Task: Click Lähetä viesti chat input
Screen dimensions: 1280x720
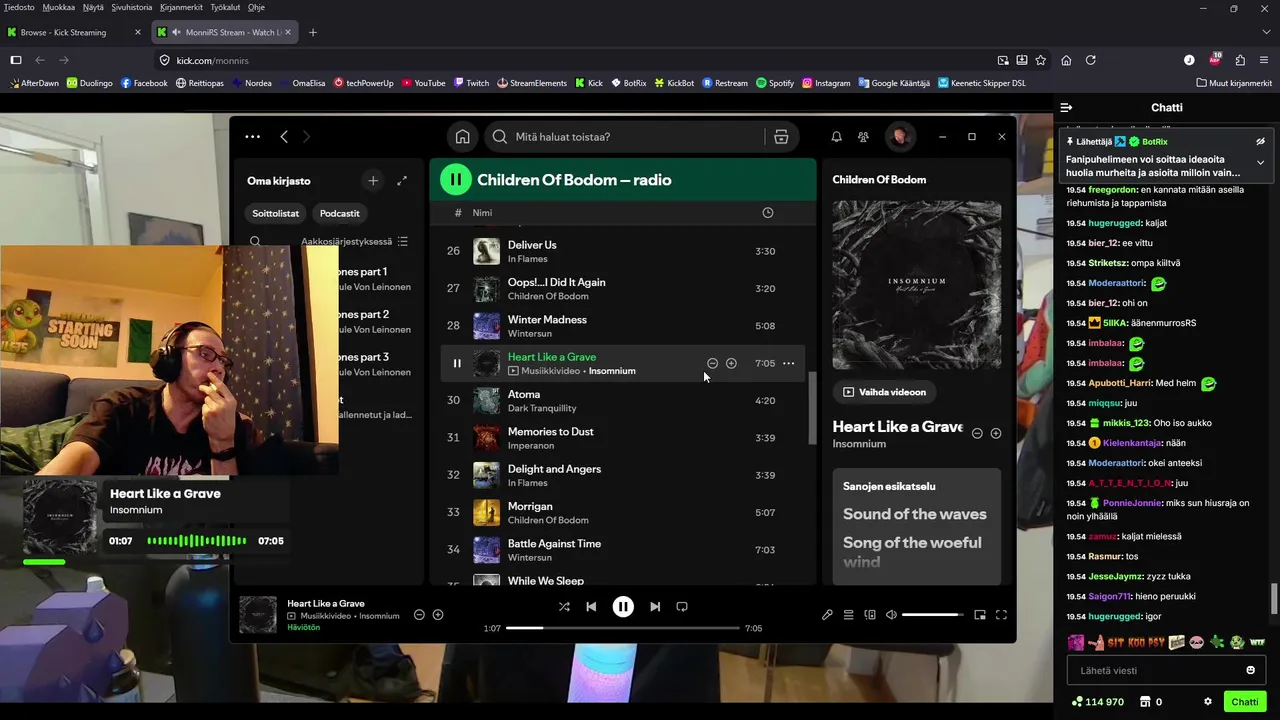Action: [1154, 670]
